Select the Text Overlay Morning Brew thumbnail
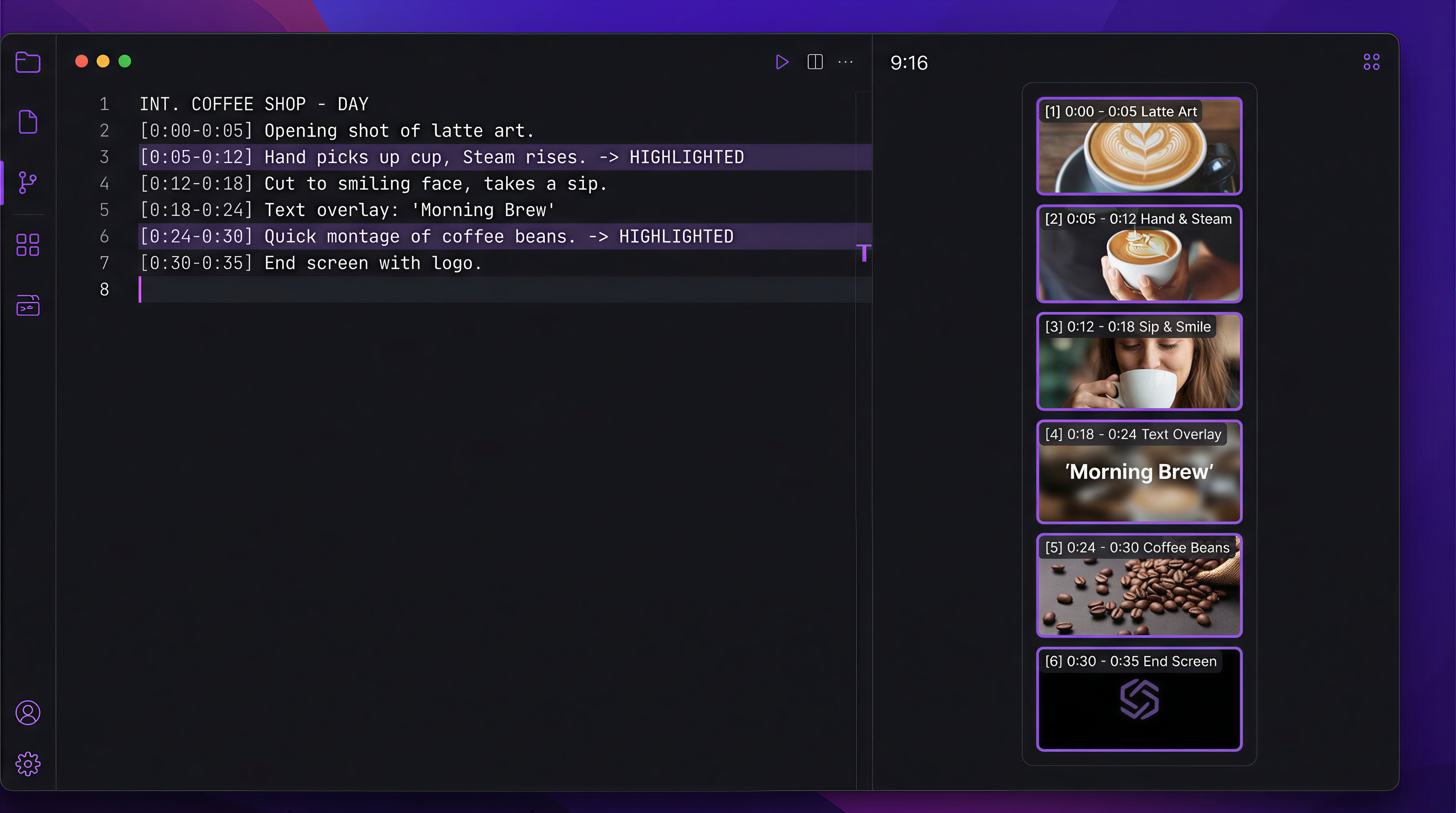Viewport: 1456px width, 813px height. [x=1139, y=472]
